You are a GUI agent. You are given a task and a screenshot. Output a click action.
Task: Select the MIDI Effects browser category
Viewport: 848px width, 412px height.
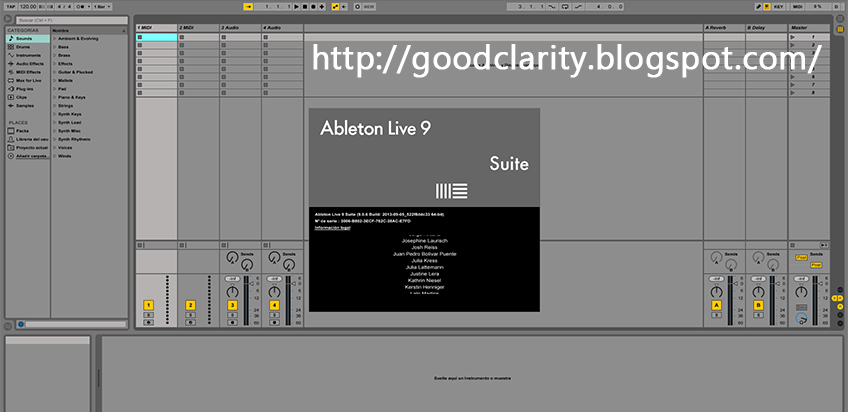(x=28, y=72)
